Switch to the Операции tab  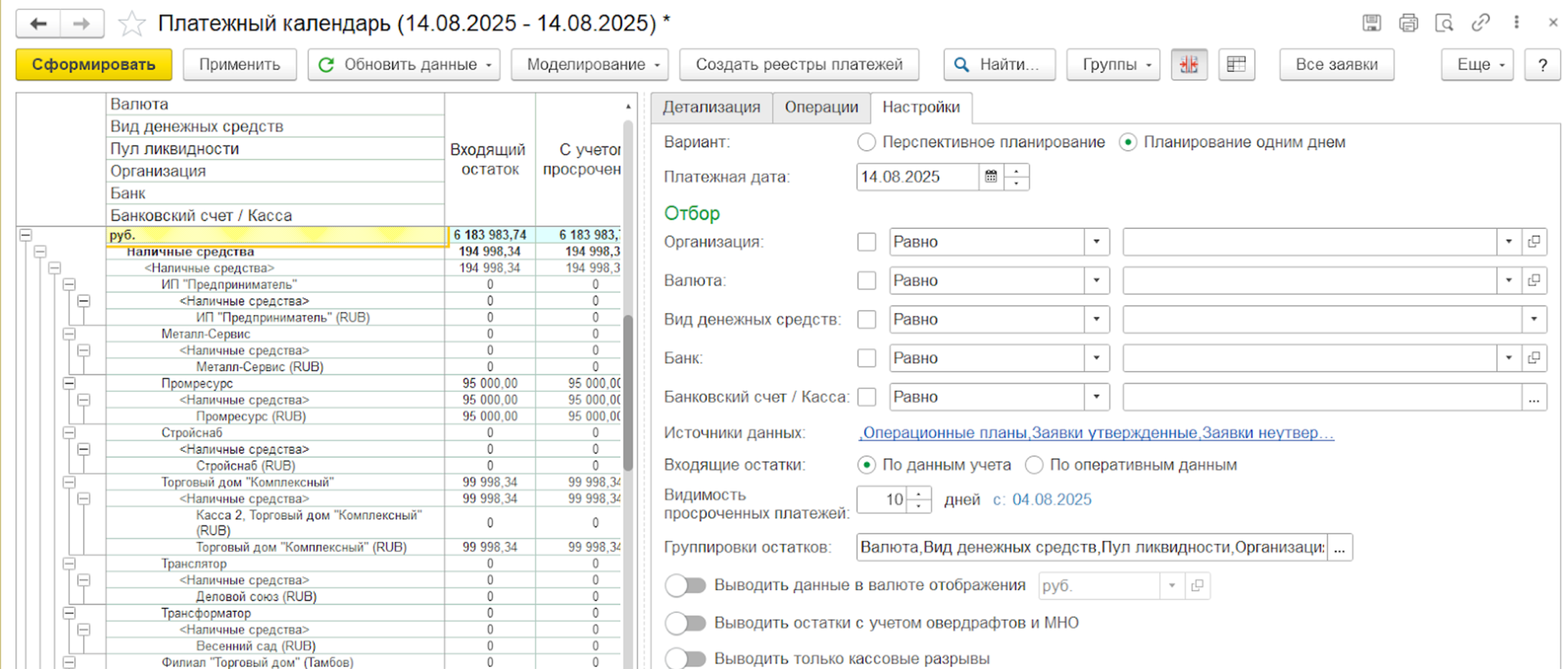point(821,107)
